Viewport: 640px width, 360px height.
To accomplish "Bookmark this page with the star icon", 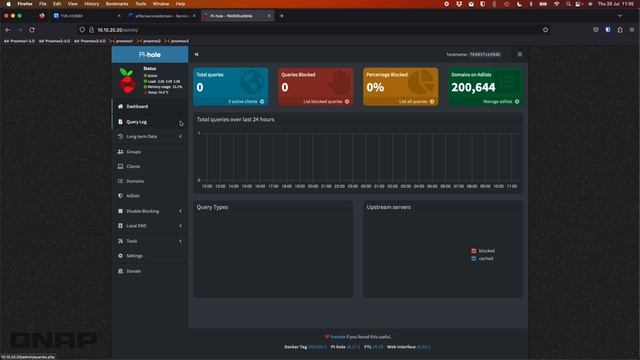I will click(545, 30).
